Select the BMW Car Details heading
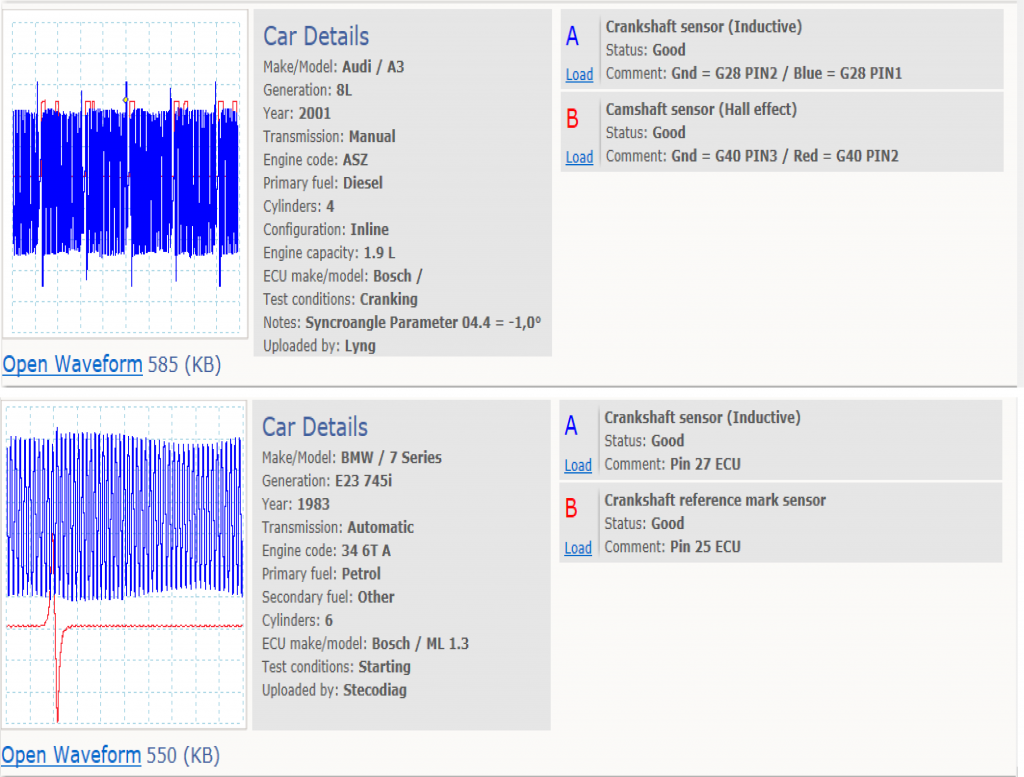This screenshot has width=1024, height=777. point(315,427)
